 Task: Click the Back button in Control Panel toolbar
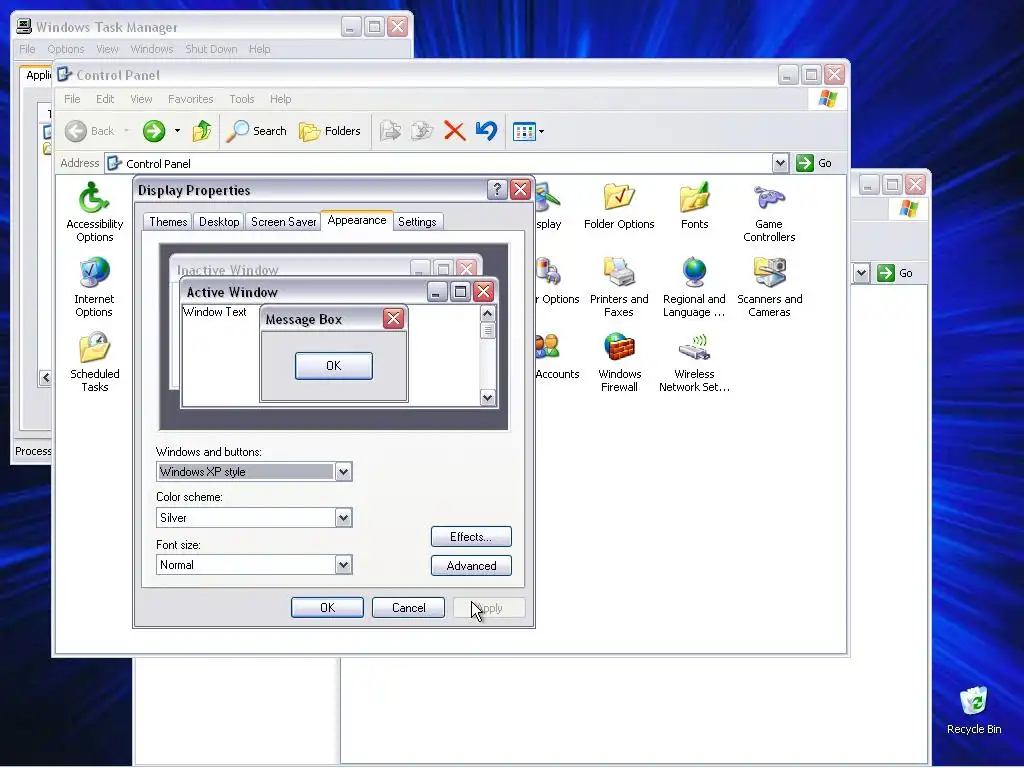90,131
